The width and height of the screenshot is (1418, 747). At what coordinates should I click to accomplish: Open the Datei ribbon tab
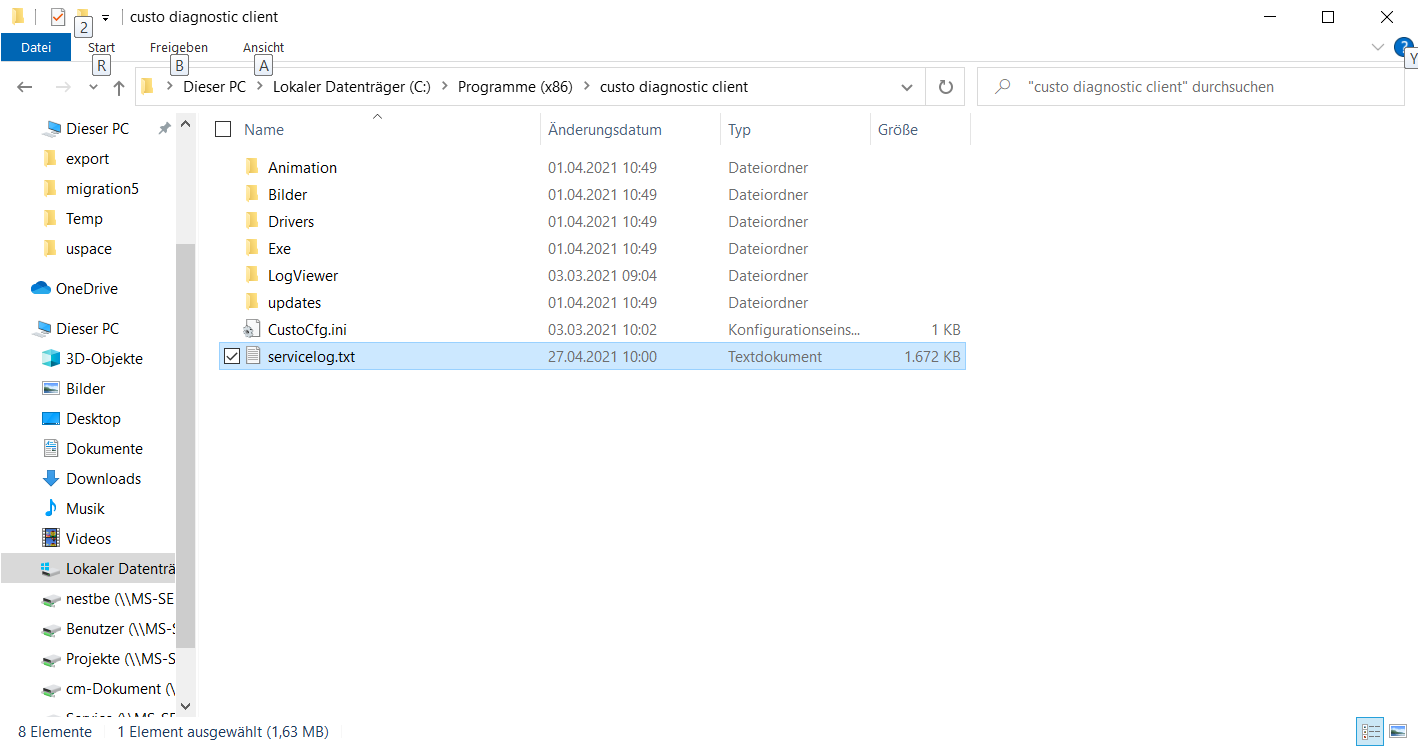tap(36, 47)
